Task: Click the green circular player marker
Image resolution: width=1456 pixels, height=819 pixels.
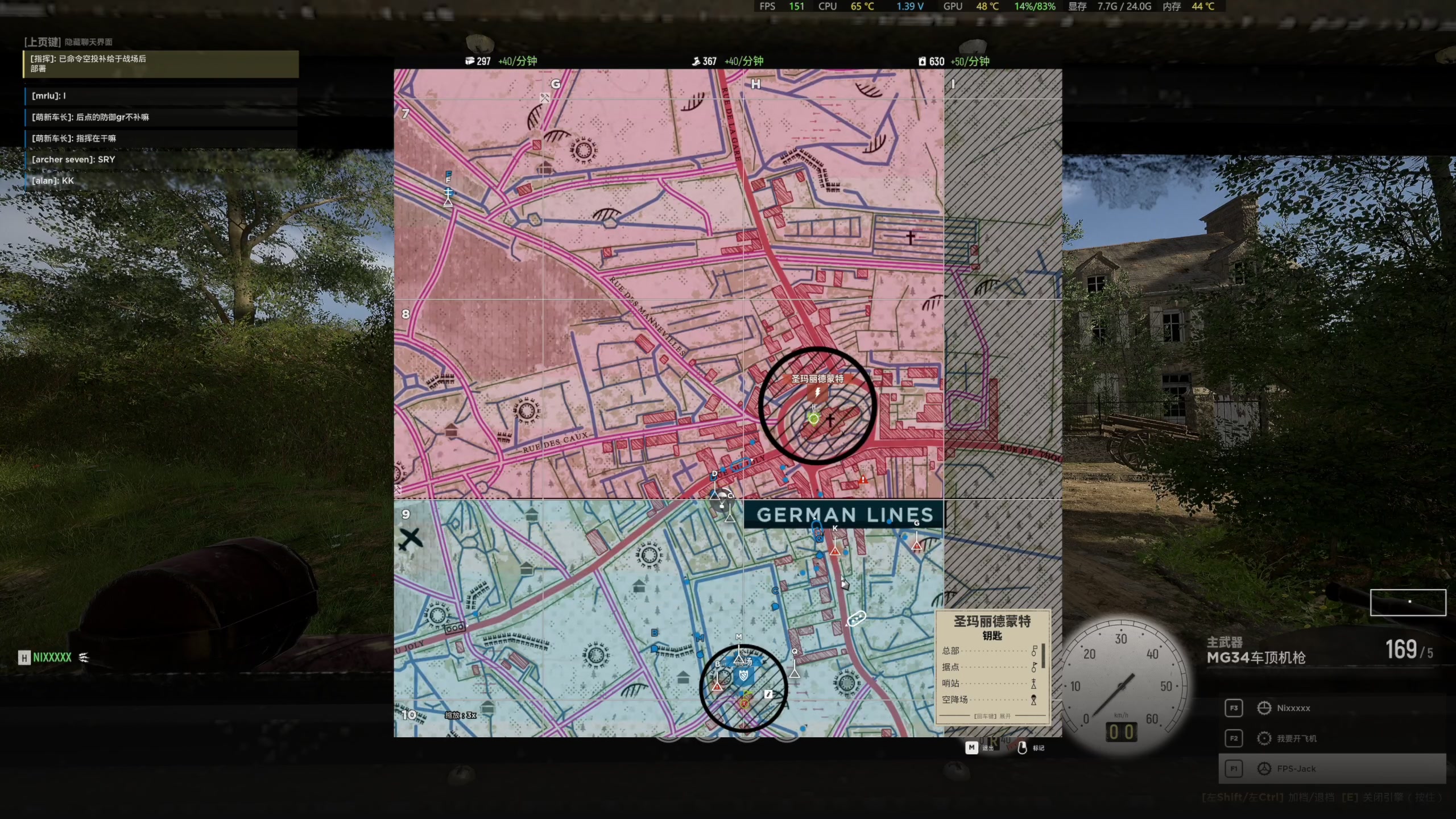Action: (814, 419)
